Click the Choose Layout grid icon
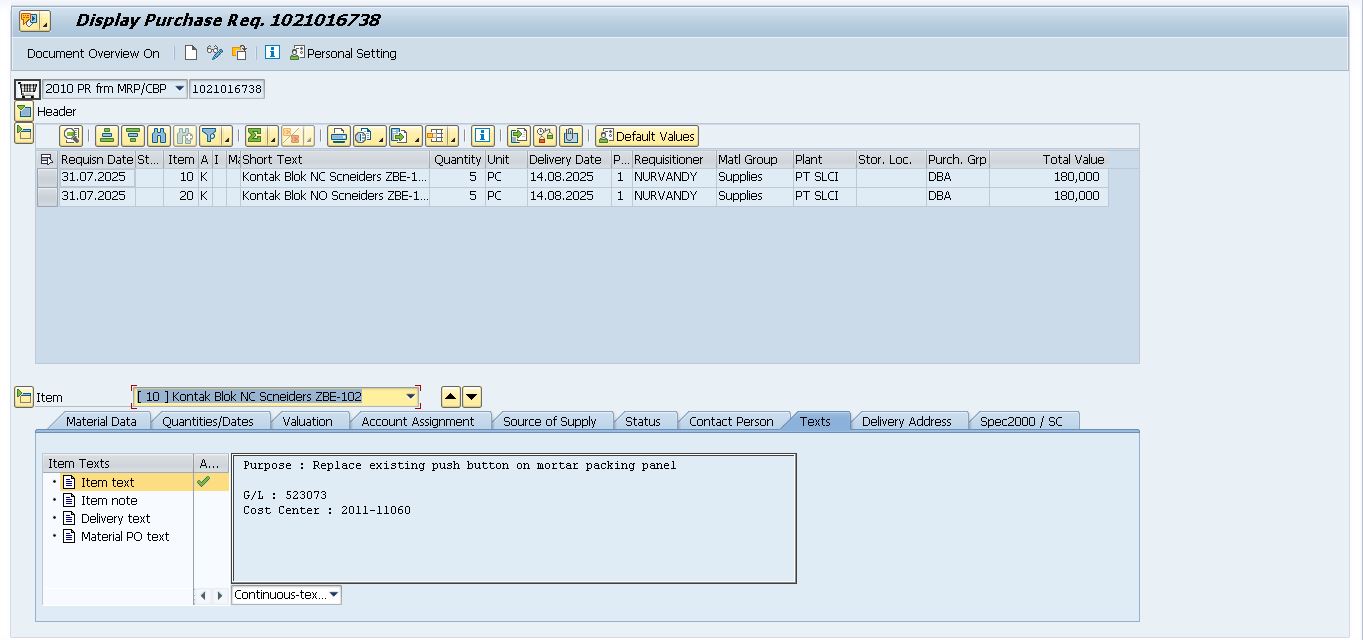1363x640 pixels. click(x=435, y=136)
